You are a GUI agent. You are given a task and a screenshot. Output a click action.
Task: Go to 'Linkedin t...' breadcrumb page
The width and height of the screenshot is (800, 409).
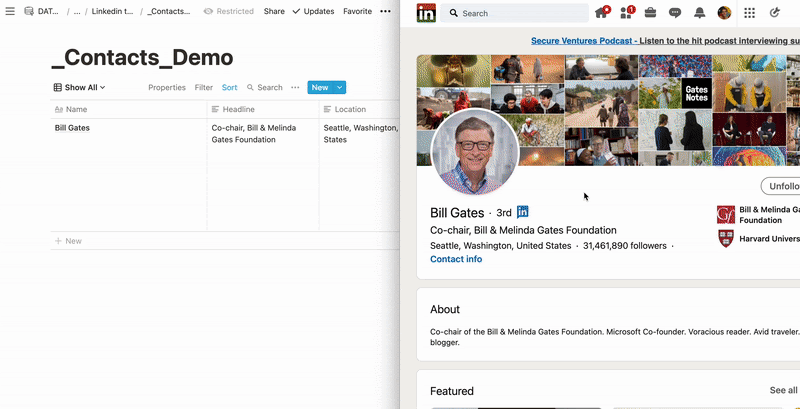click(112, 11)
